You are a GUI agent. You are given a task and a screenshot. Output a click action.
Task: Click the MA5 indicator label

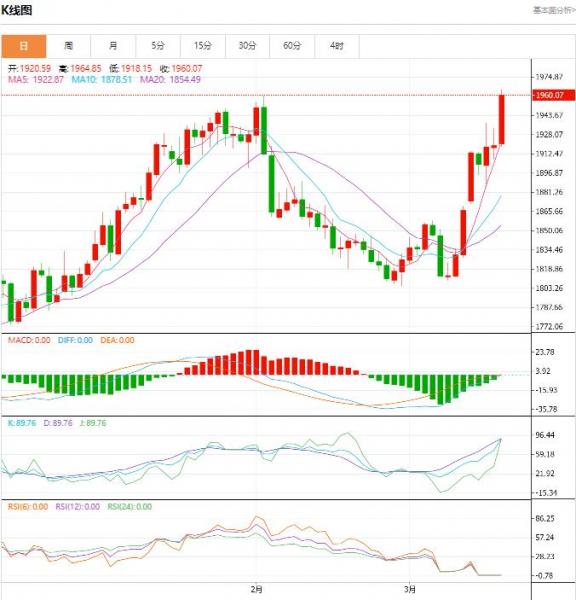coord(36,80)
